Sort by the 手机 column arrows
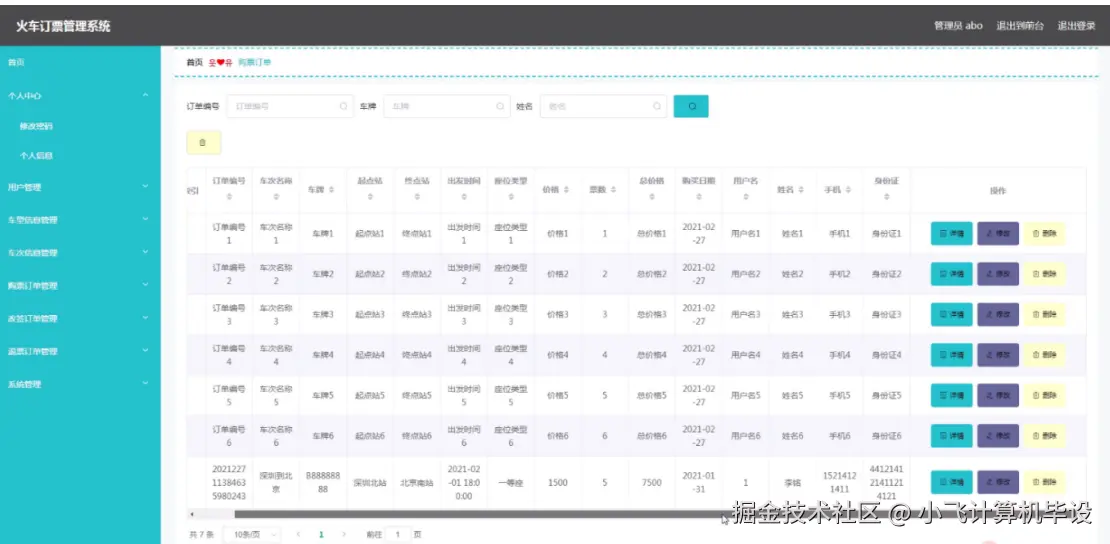Image resolution: width=1110 pixels, height=544 pixels. tap(847, 191)
